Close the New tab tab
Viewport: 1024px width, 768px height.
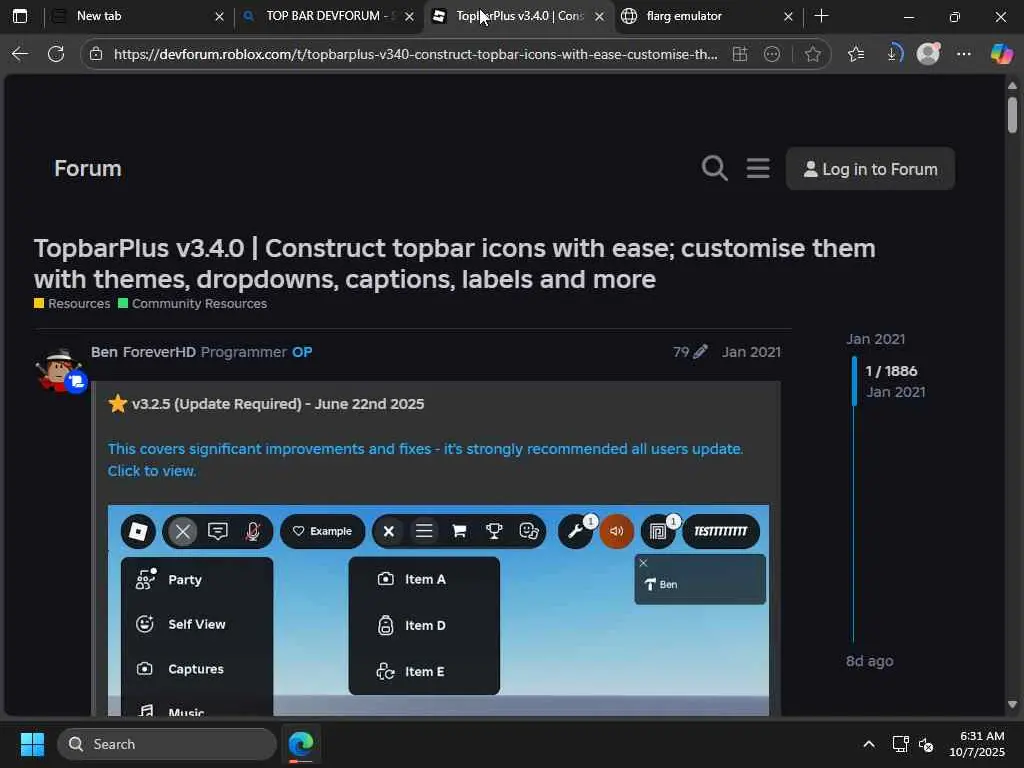click(x=219, y=16)
